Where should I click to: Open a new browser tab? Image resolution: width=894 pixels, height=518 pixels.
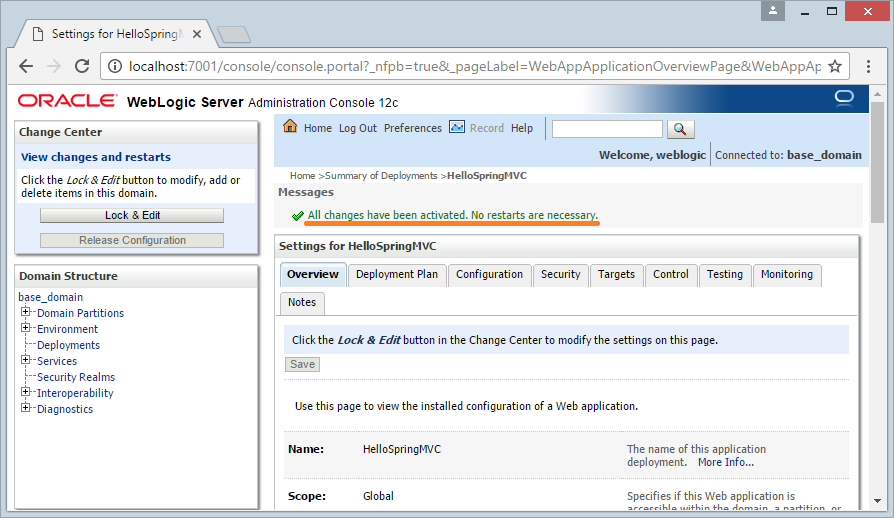click(x=234, y=35)
